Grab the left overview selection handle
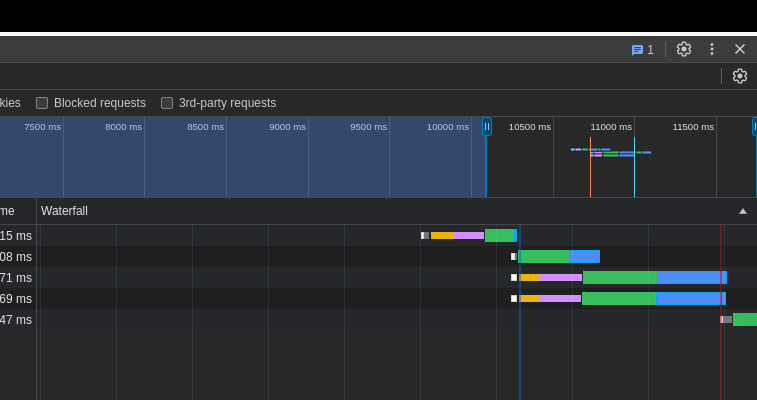757x400 pixels. pyautogui.click(x=487, y=127)
